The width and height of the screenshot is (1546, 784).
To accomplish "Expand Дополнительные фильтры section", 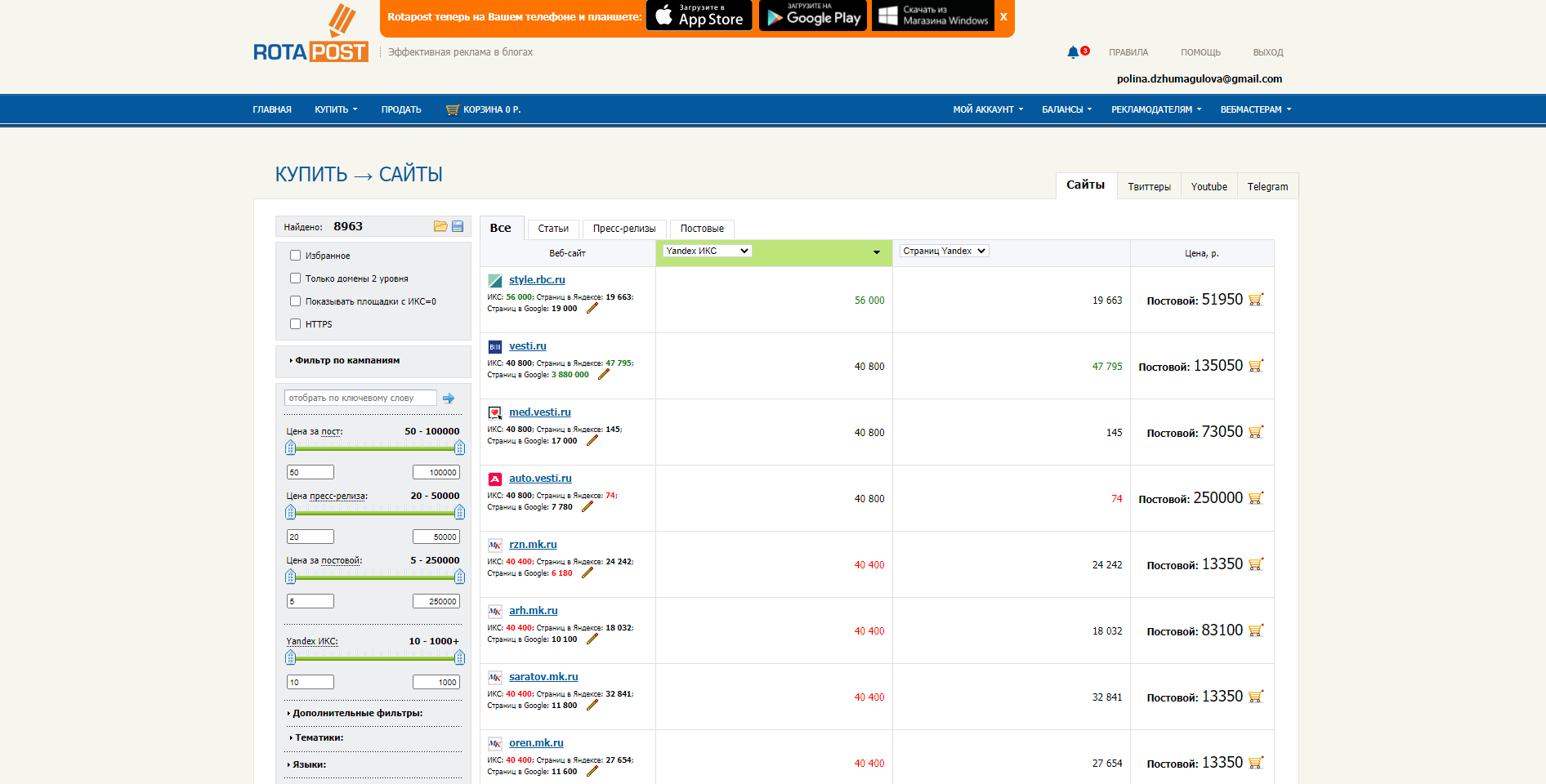I will coord(355,713).
